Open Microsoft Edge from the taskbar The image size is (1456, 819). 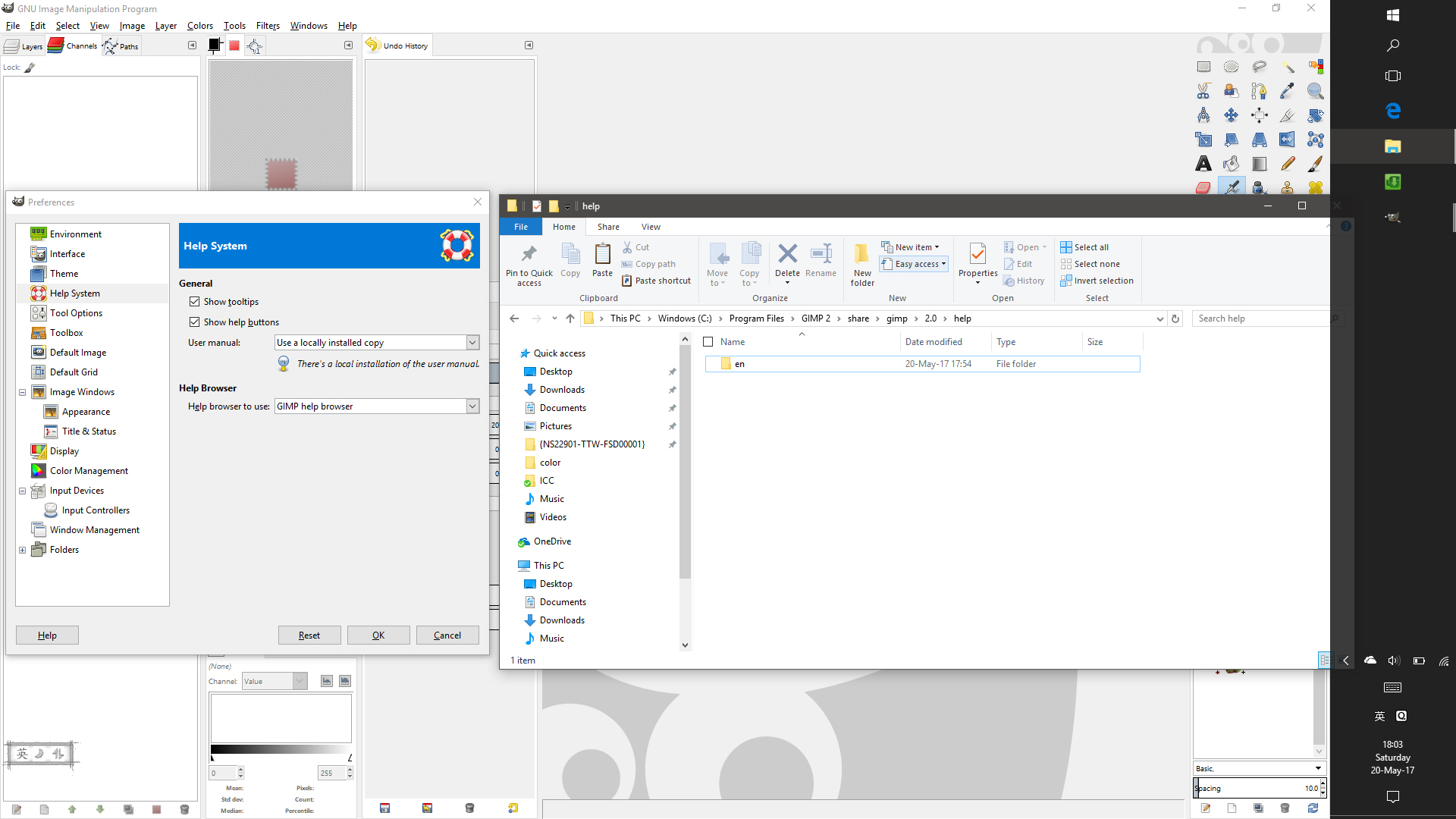click(x=1392, y=111)
